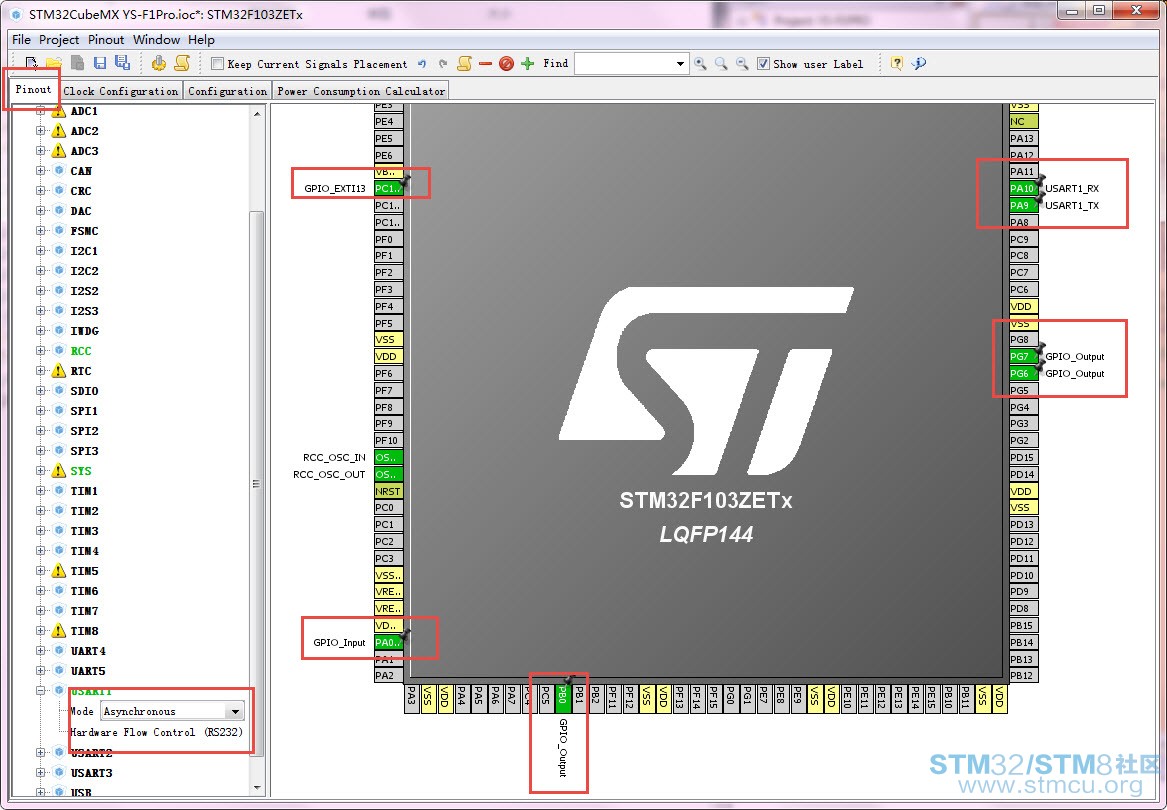Expand the ADC2 tree node
The height and width of the screenshot is (810, 1167).
(40, 130)
